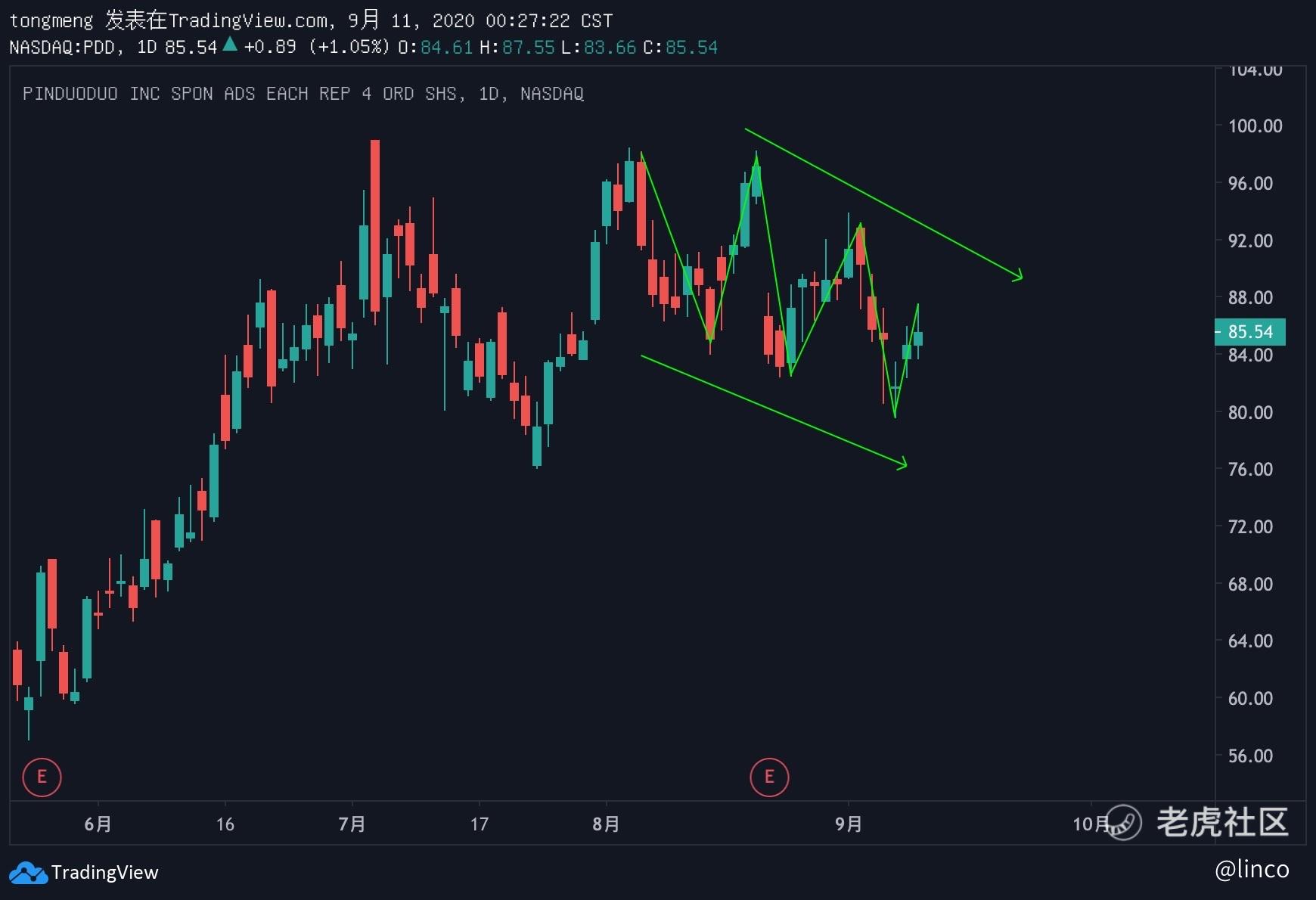This screenshot has height=900, width=1316.
Task: Click the TradingView brand text
Action: [105, 873]
